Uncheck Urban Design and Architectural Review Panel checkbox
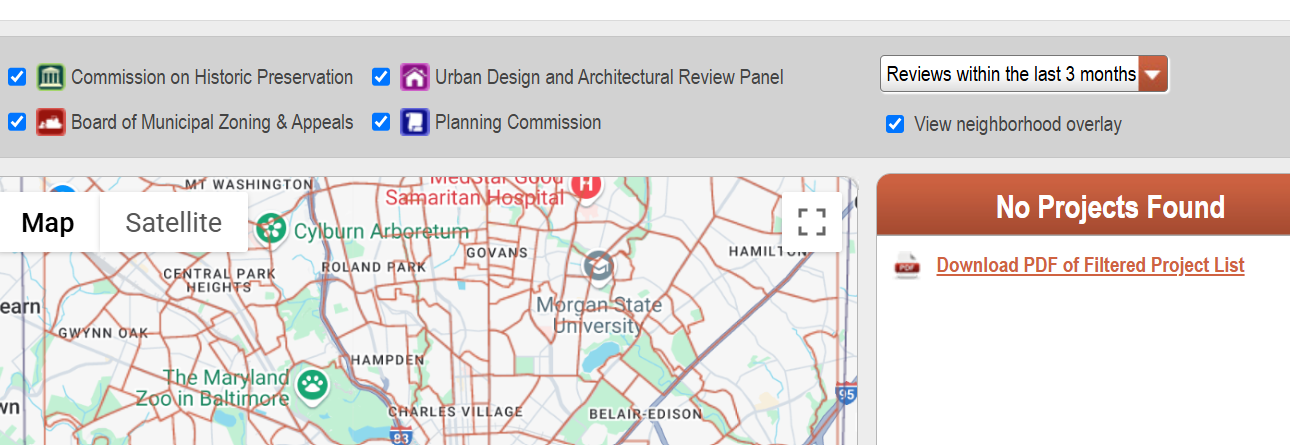Screen dimensions: 1290x445 (381, 77)
